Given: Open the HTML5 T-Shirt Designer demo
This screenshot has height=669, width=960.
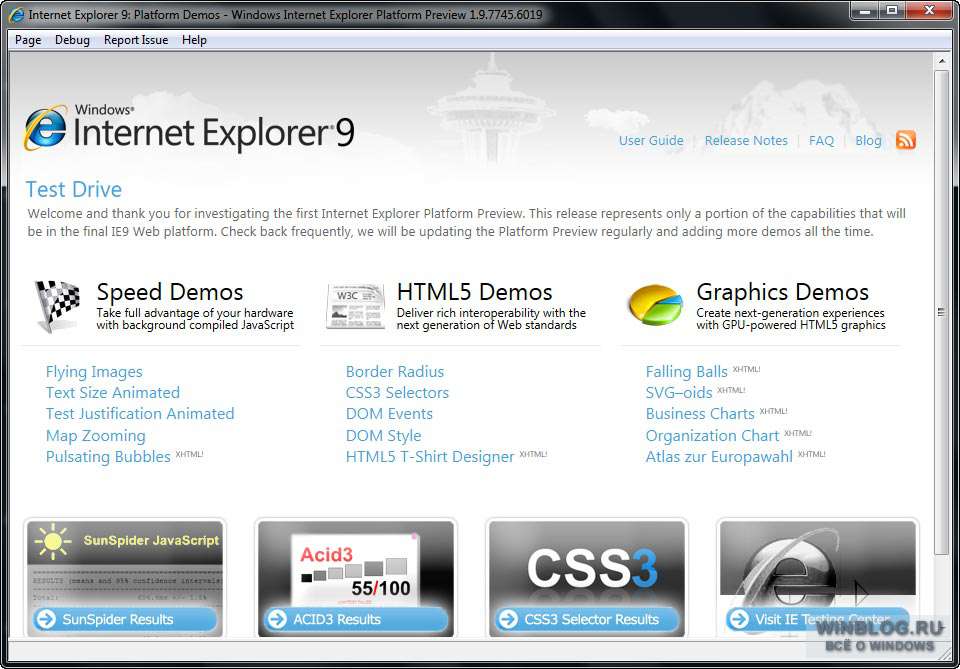Looking at the screenshot, I should click(x=430, y=457).
